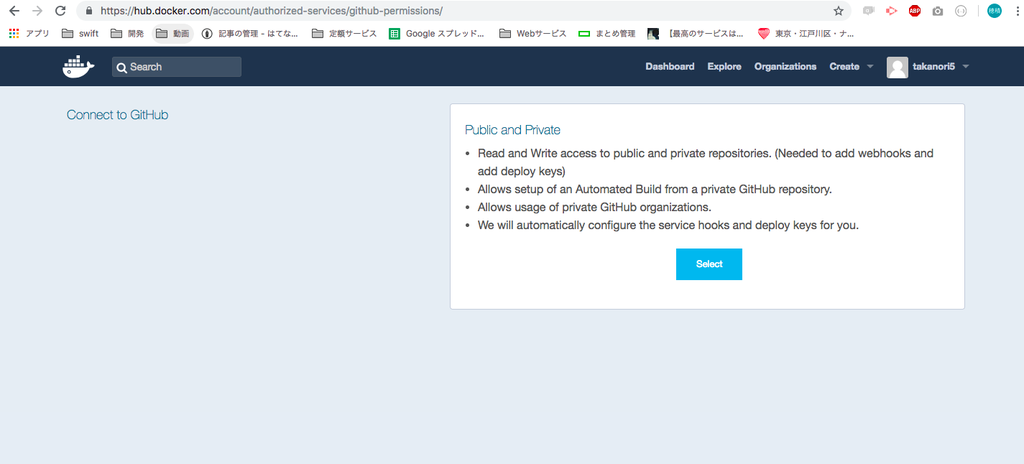Open the Webサービス bookmark folder

click(532, 33)
